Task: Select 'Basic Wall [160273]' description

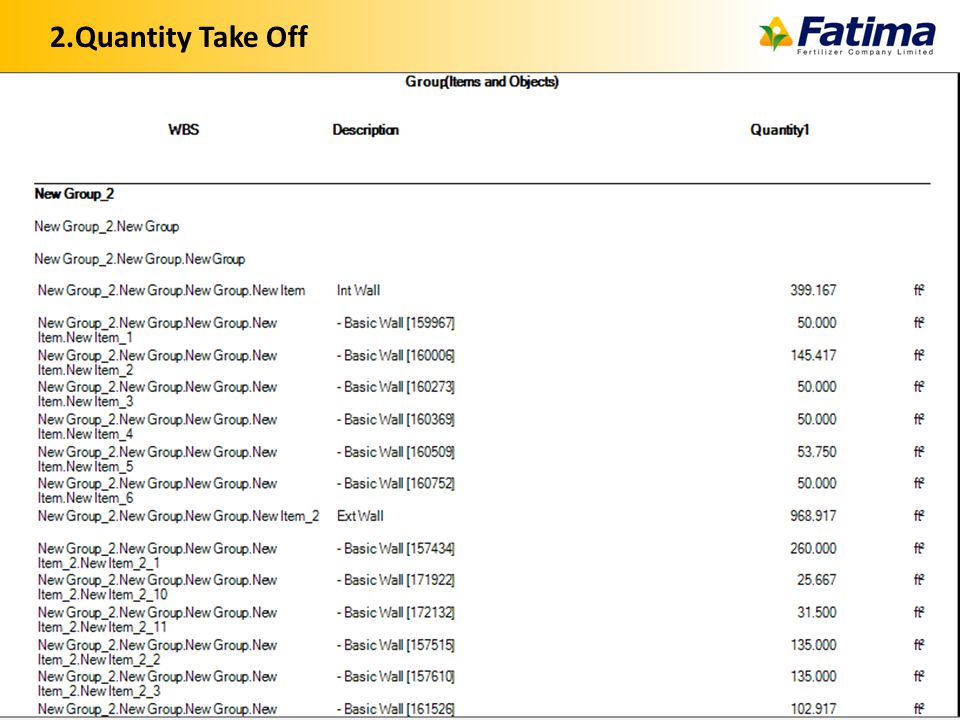Action: click(x=396, y=387)
